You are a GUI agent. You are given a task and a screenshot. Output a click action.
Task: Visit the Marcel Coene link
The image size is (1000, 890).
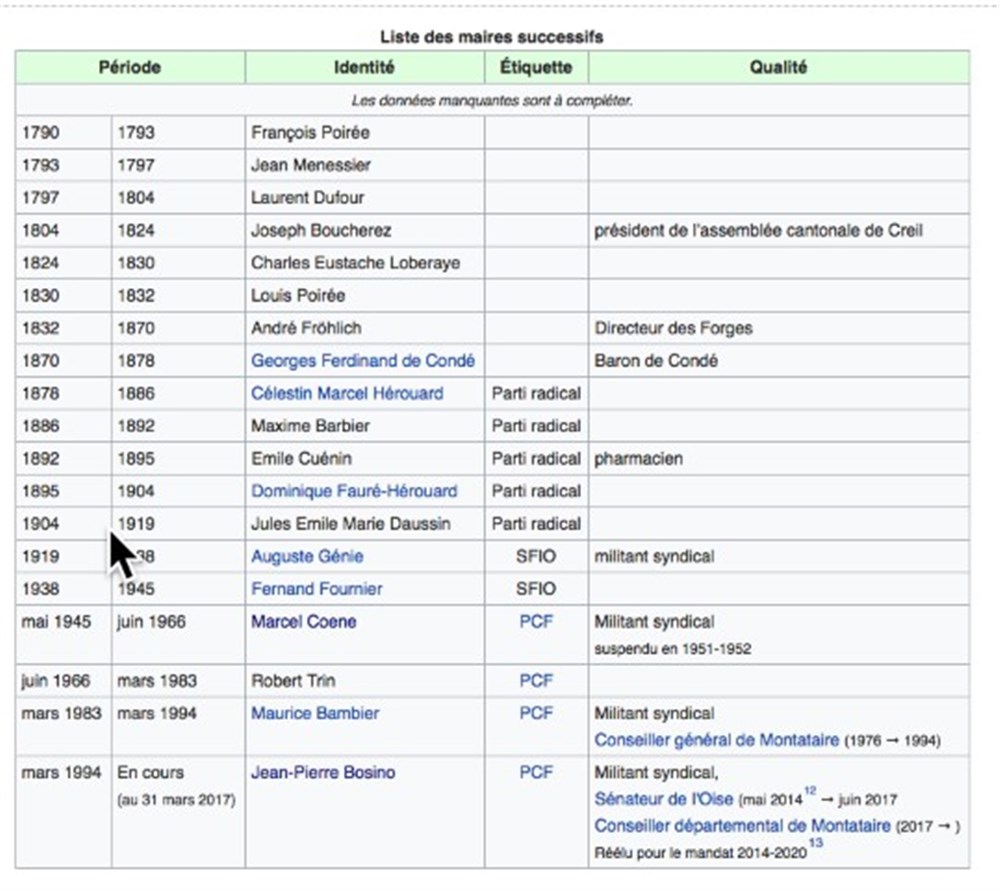(x=304, y=622)
